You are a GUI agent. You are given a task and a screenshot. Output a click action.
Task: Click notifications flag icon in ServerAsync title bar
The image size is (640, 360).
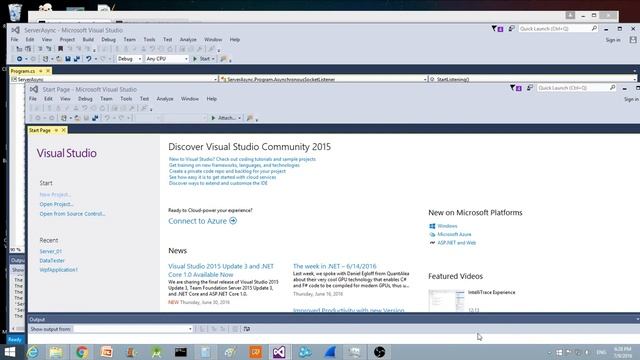(497, 29)
